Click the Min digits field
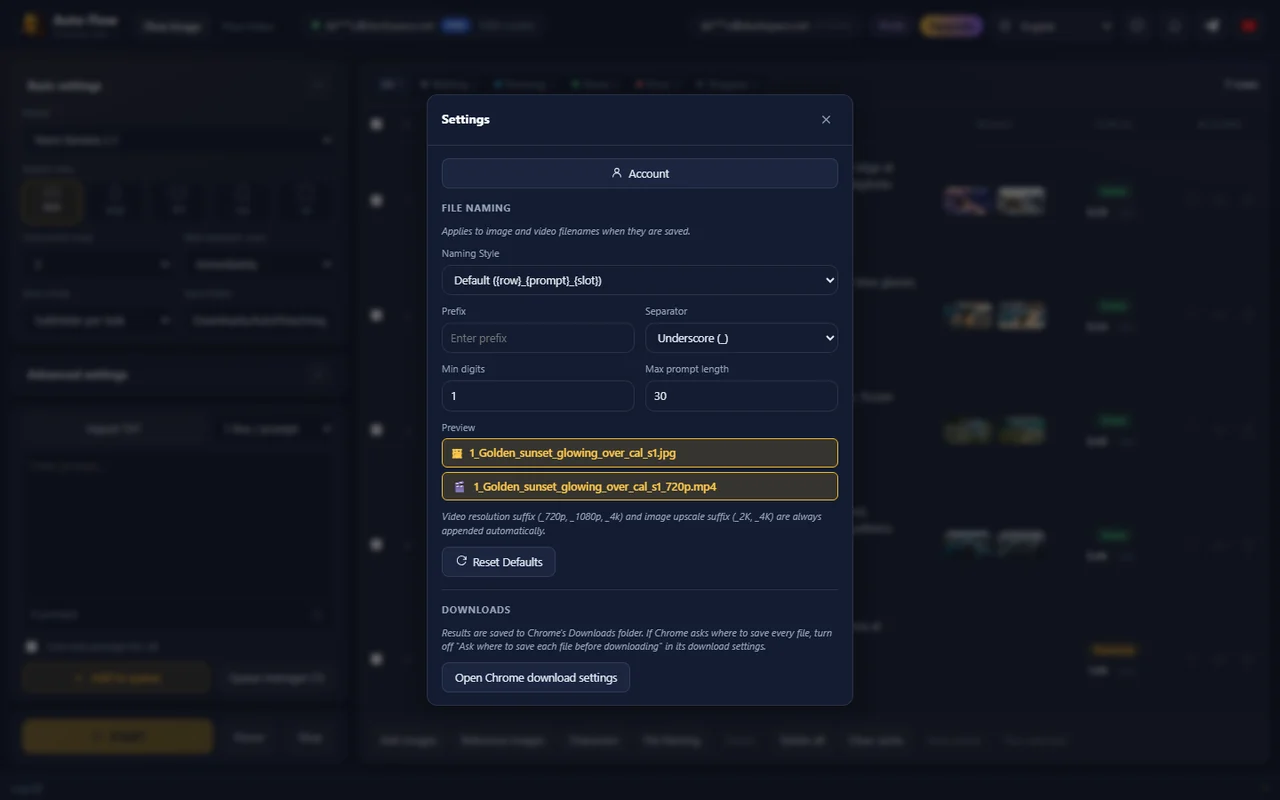1280x800 pixels. click(x=538, y=396)
